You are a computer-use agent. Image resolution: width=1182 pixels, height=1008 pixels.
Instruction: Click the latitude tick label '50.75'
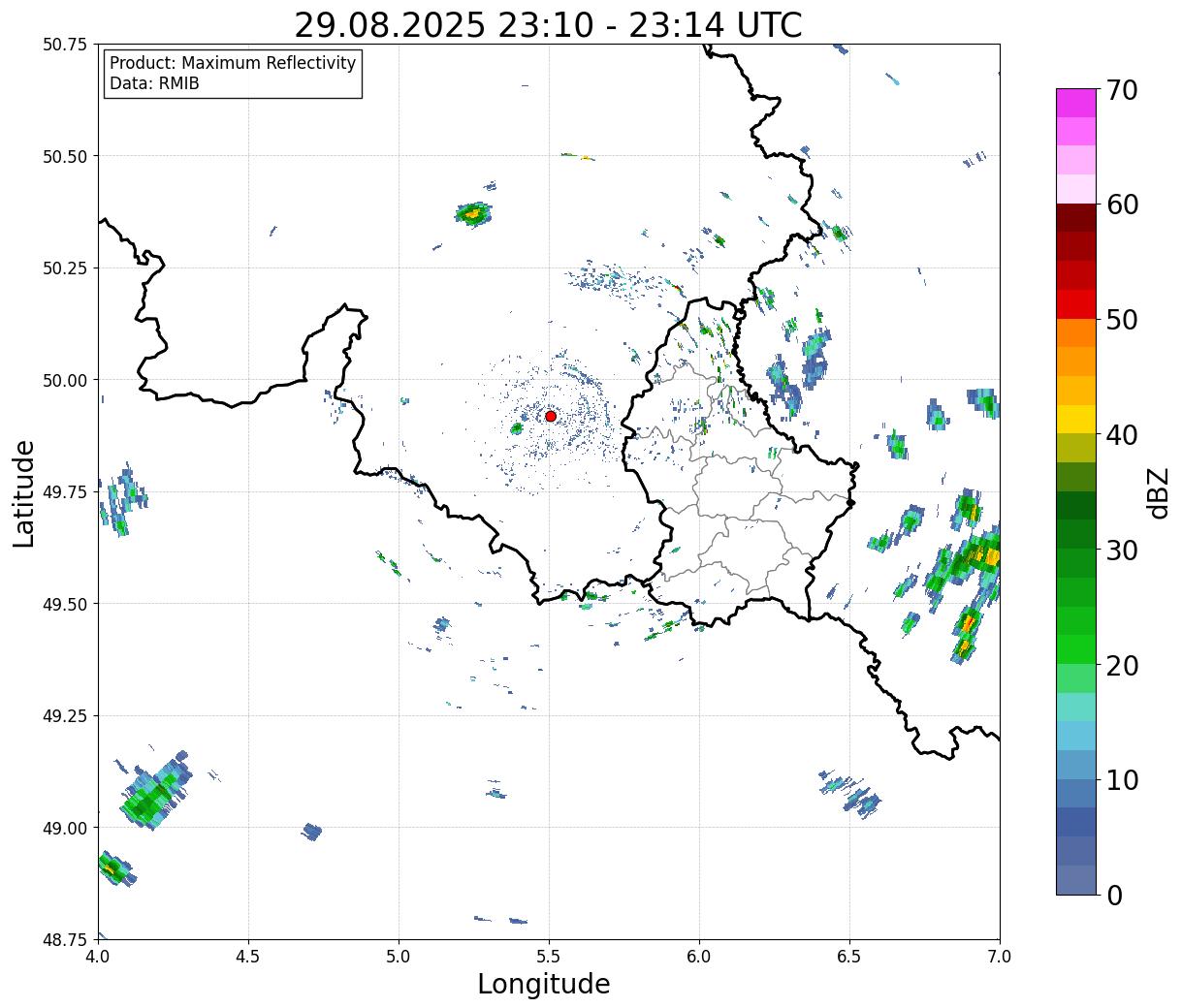(x=64, y=45)
